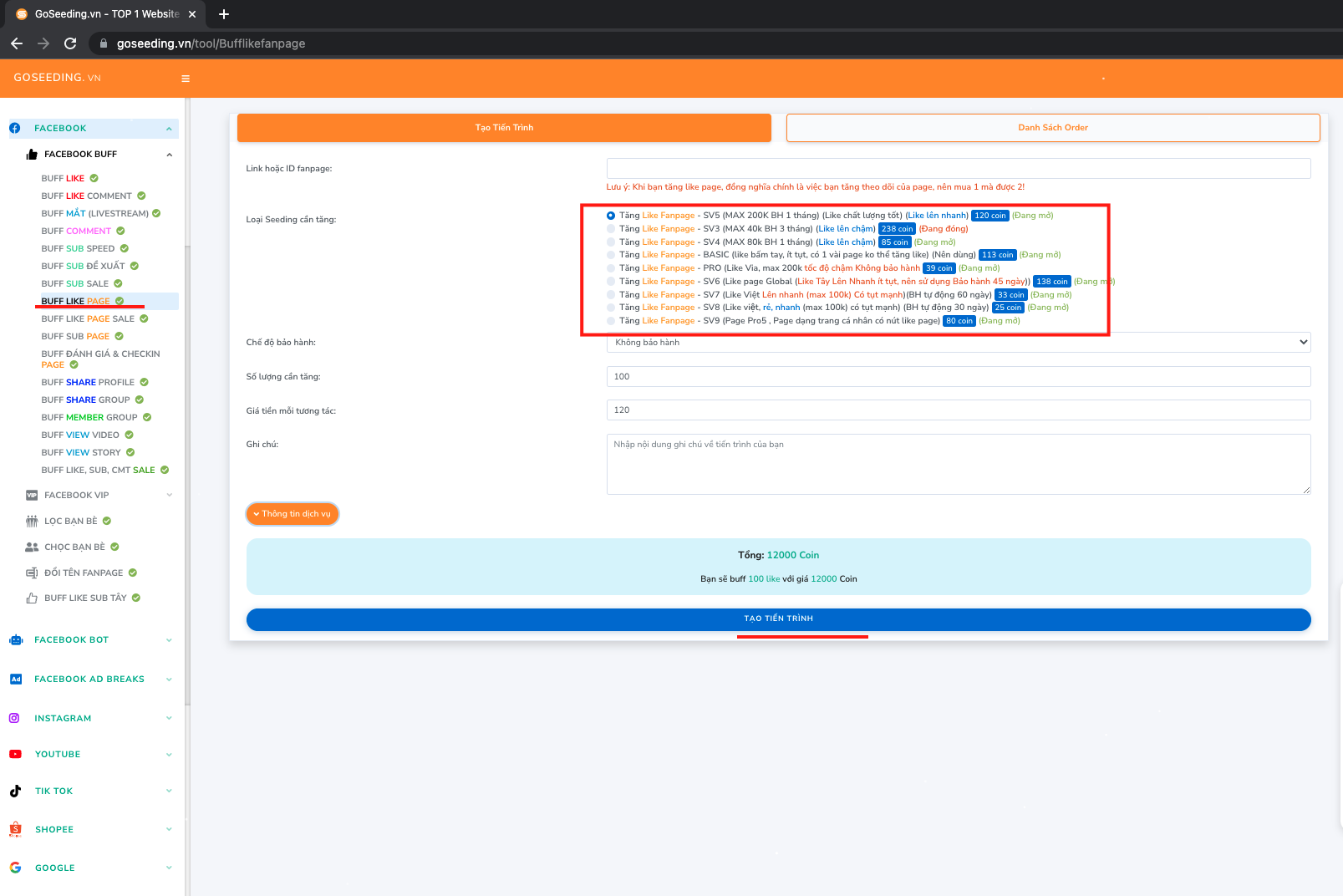Expand the INSTAGRAM section

click(169, 718)
